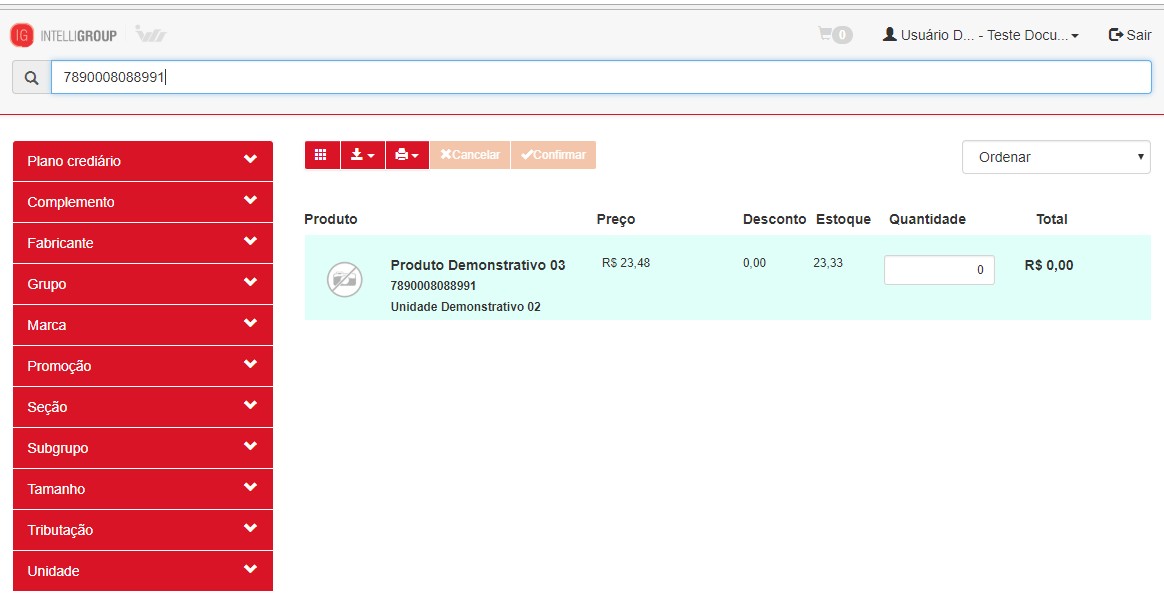Expand the Promoção filter

(143, 366)
